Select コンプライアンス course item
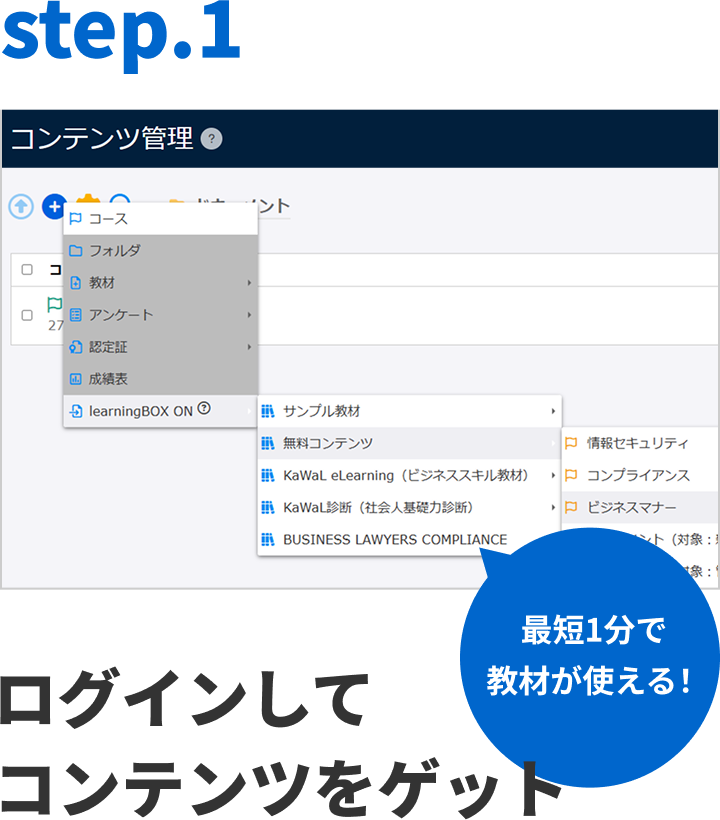720x820 pixels. pos(638,475)
